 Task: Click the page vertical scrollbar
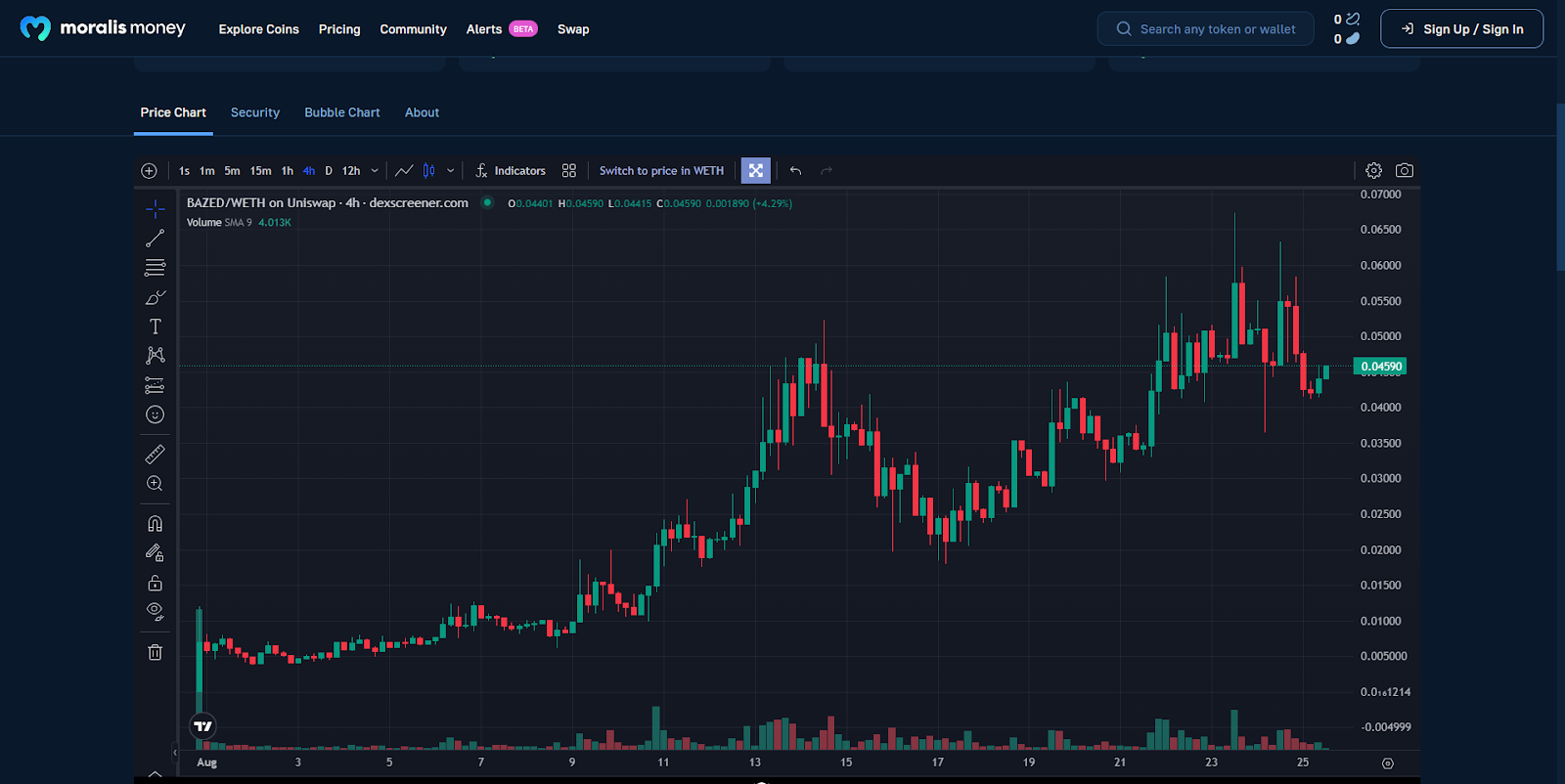point(1560,186)
